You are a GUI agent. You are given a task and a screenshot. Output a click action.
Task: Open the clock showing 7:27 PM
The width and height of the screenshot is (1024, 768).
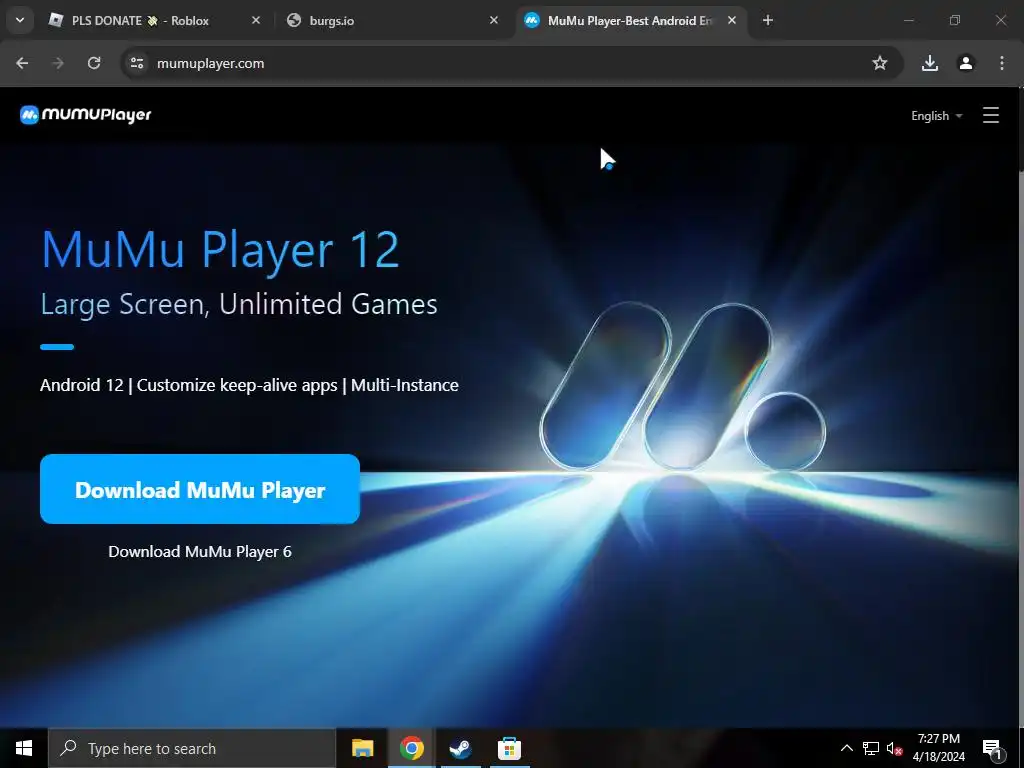tap(938, 748)
